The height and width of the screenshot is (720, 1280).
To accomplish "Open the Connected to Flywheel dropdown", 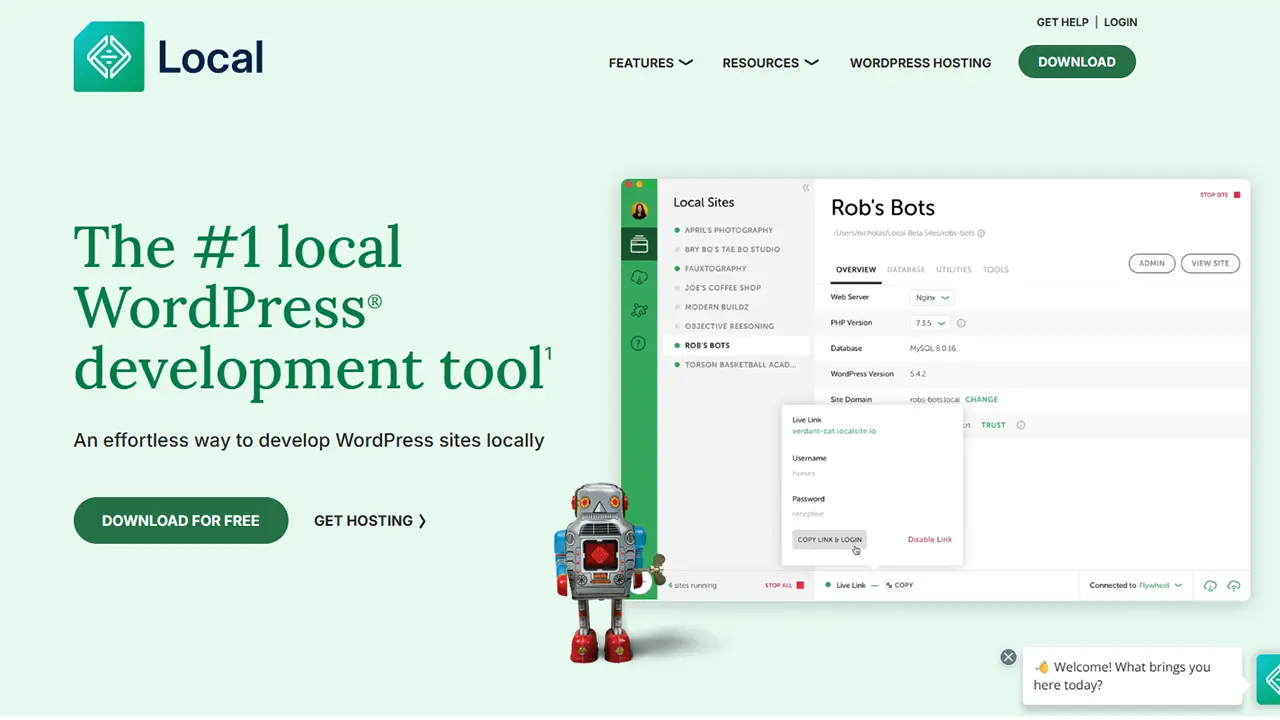I will coord(1136,586).
